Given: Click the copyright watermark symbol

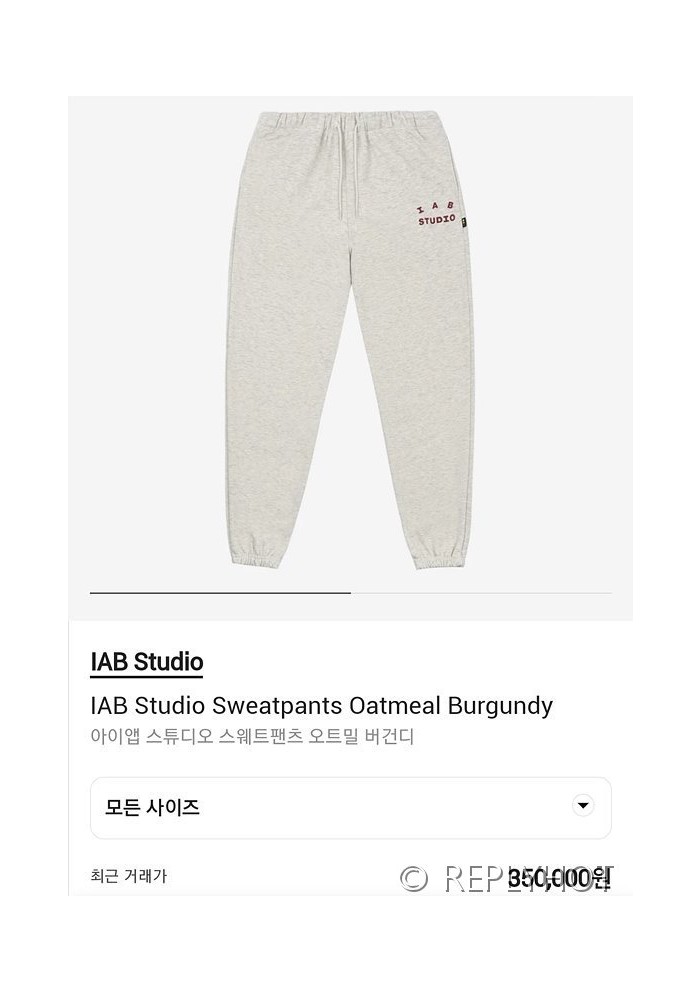Looking at the screenshot, I should click(414, 878).
